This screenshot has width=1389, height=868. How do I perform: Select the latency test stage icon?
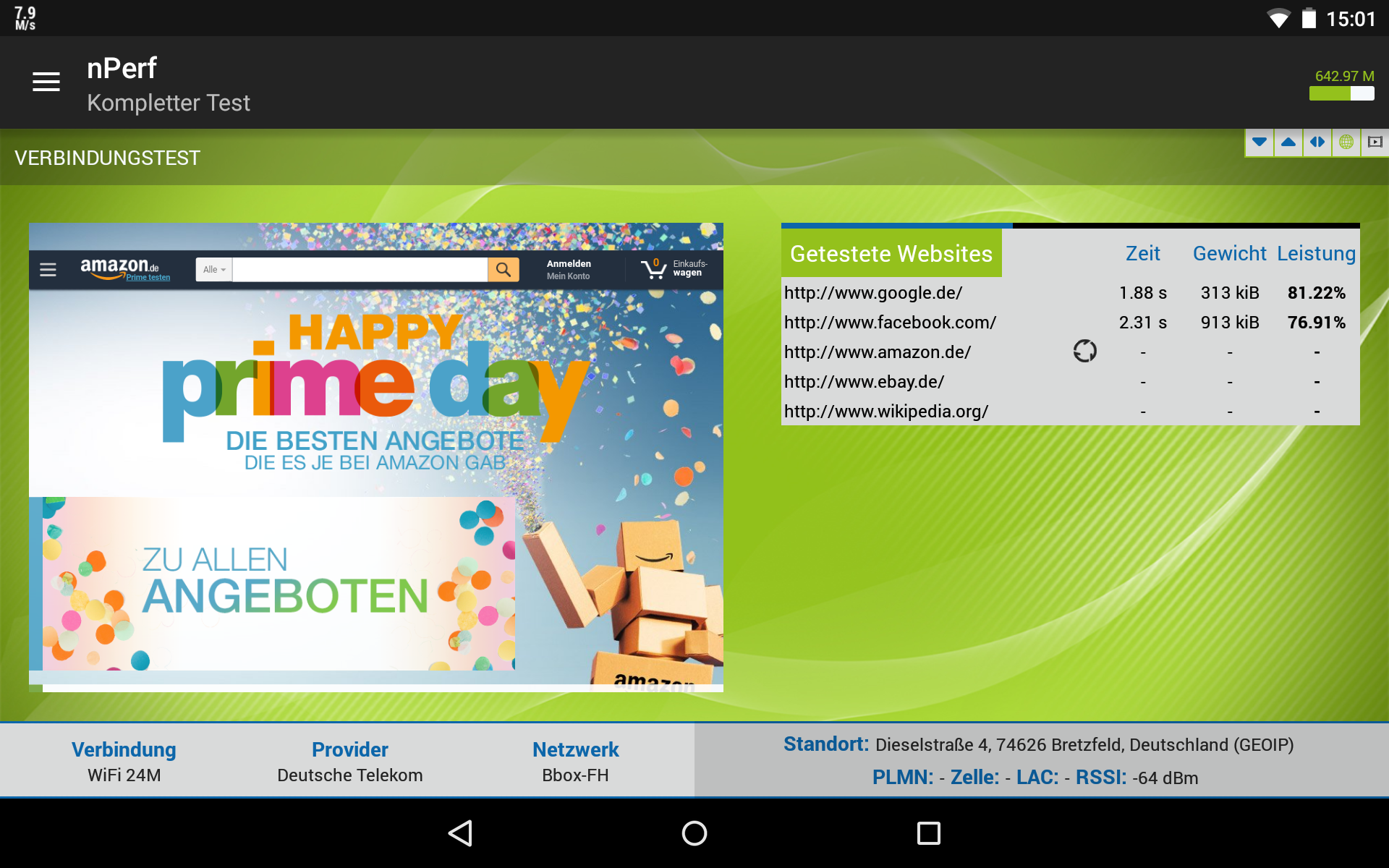1317,142
